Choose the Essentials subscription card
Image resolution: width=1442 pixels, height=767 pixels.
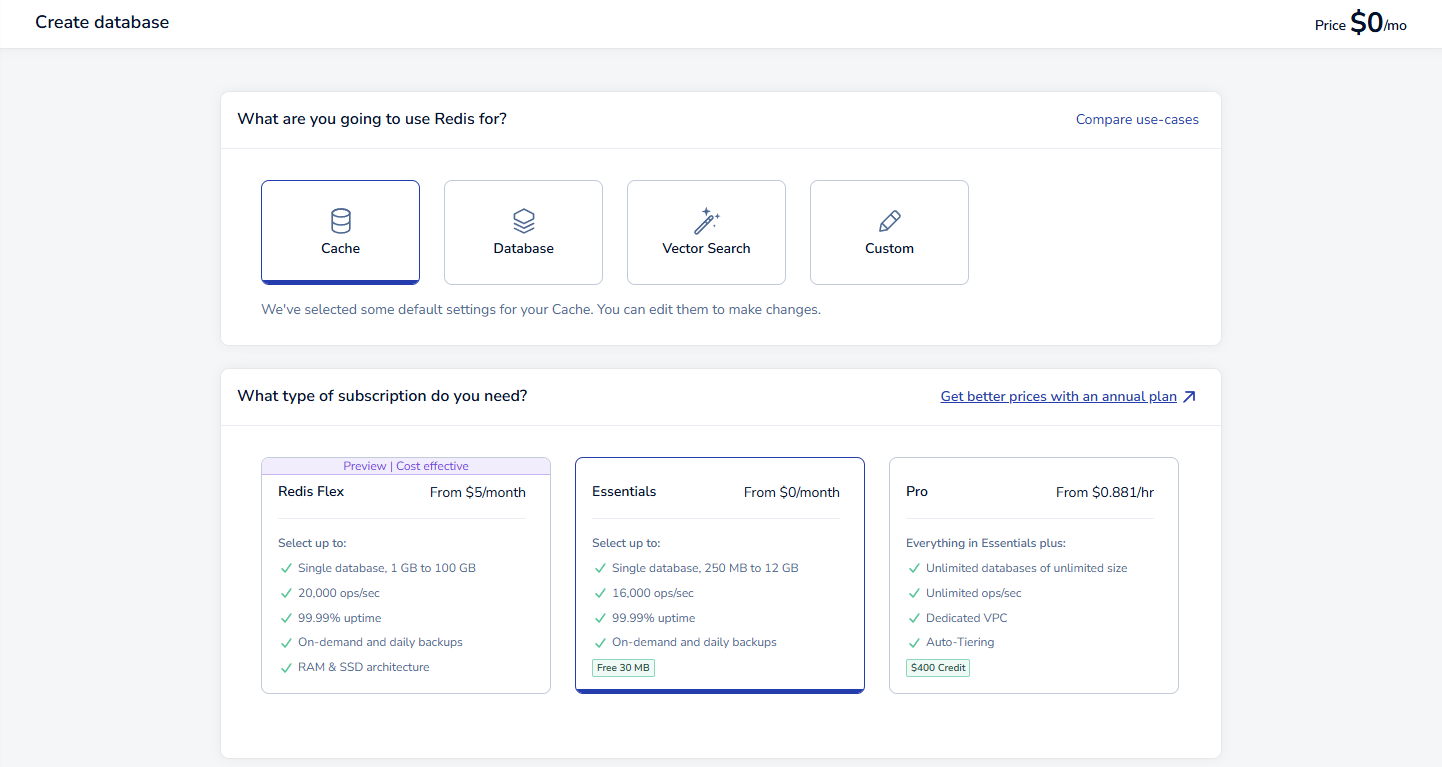(720, 575)
